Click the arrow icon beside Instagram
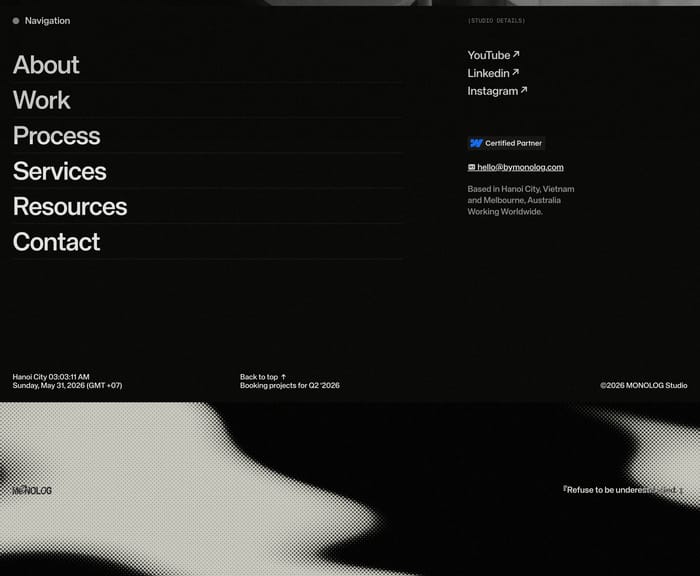Image resolution: width=700 pixels, height=576 pixels. click(524, 90)
